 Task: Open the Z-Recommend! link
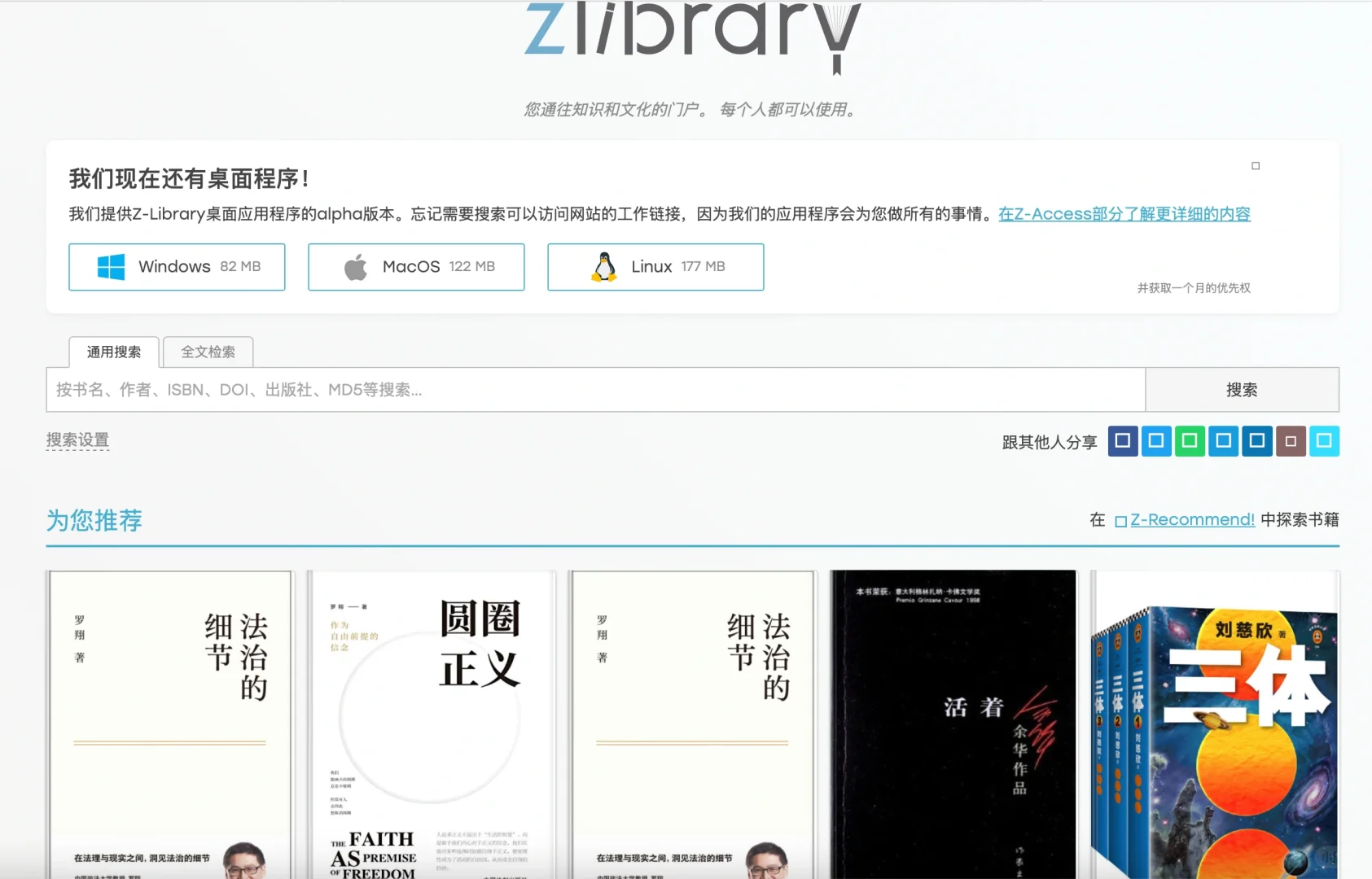(1192, 519)
